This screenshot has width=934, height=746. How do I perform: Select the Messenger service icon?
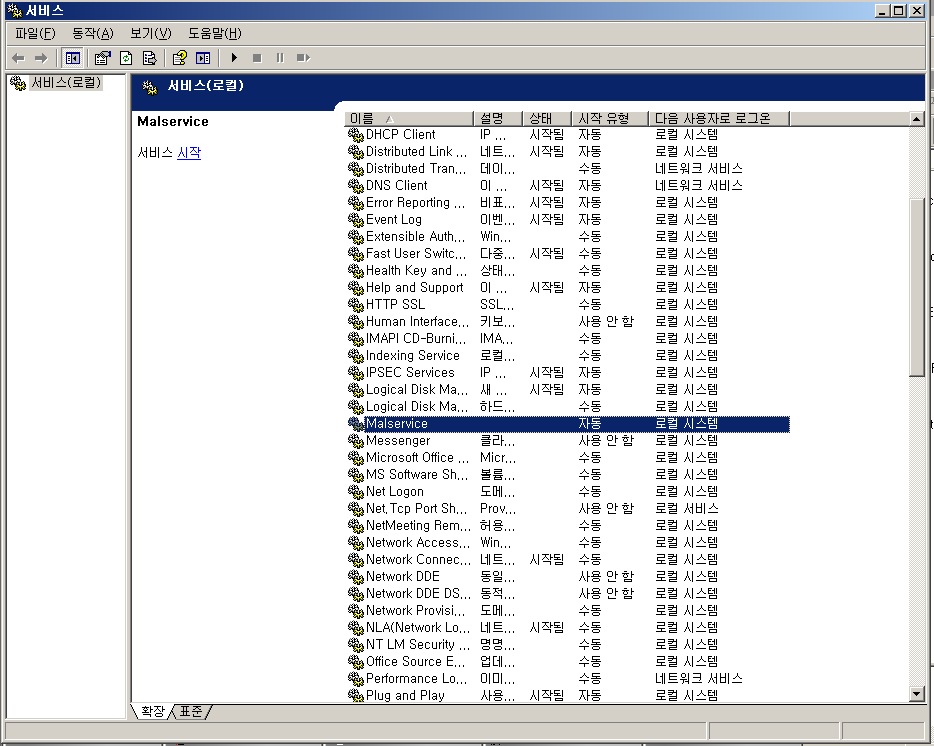[356, 441]
